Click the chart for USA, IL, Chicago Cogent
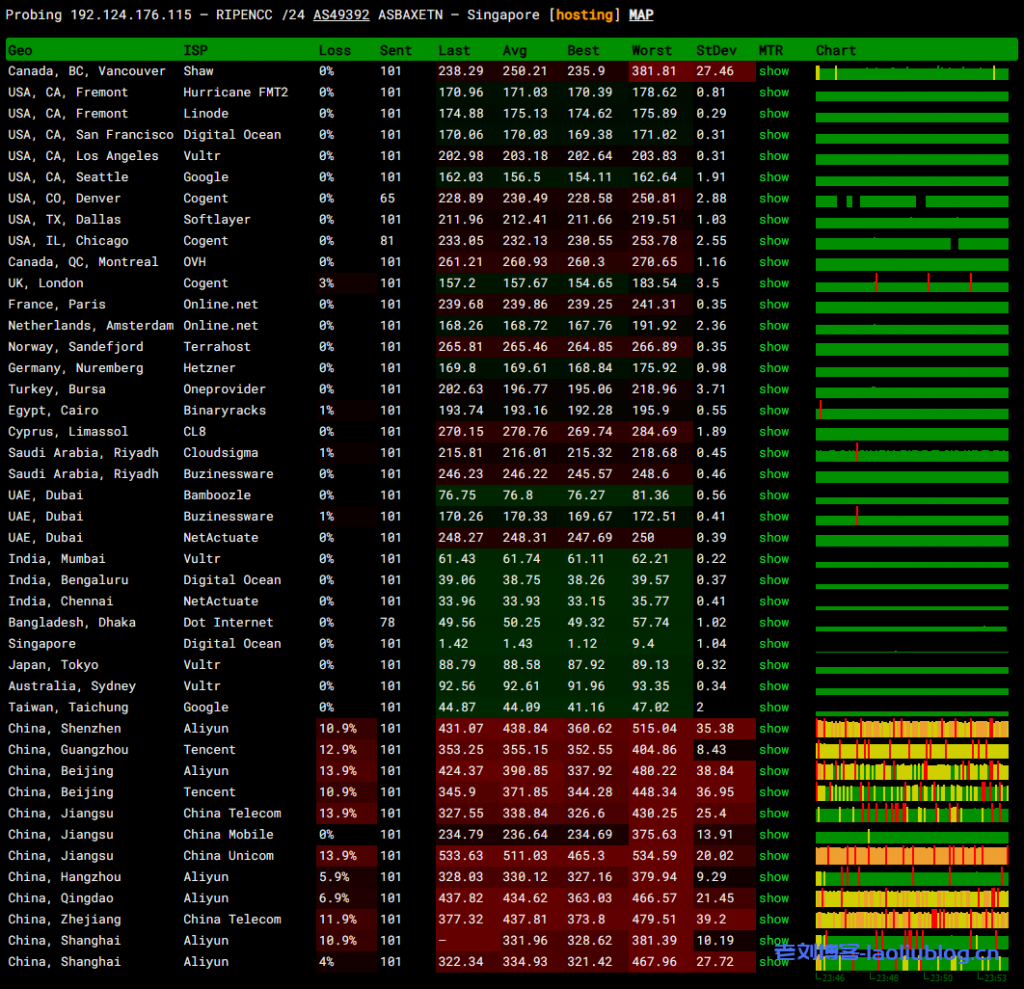This screenshot has height=989, width=1024. point(911,241)
